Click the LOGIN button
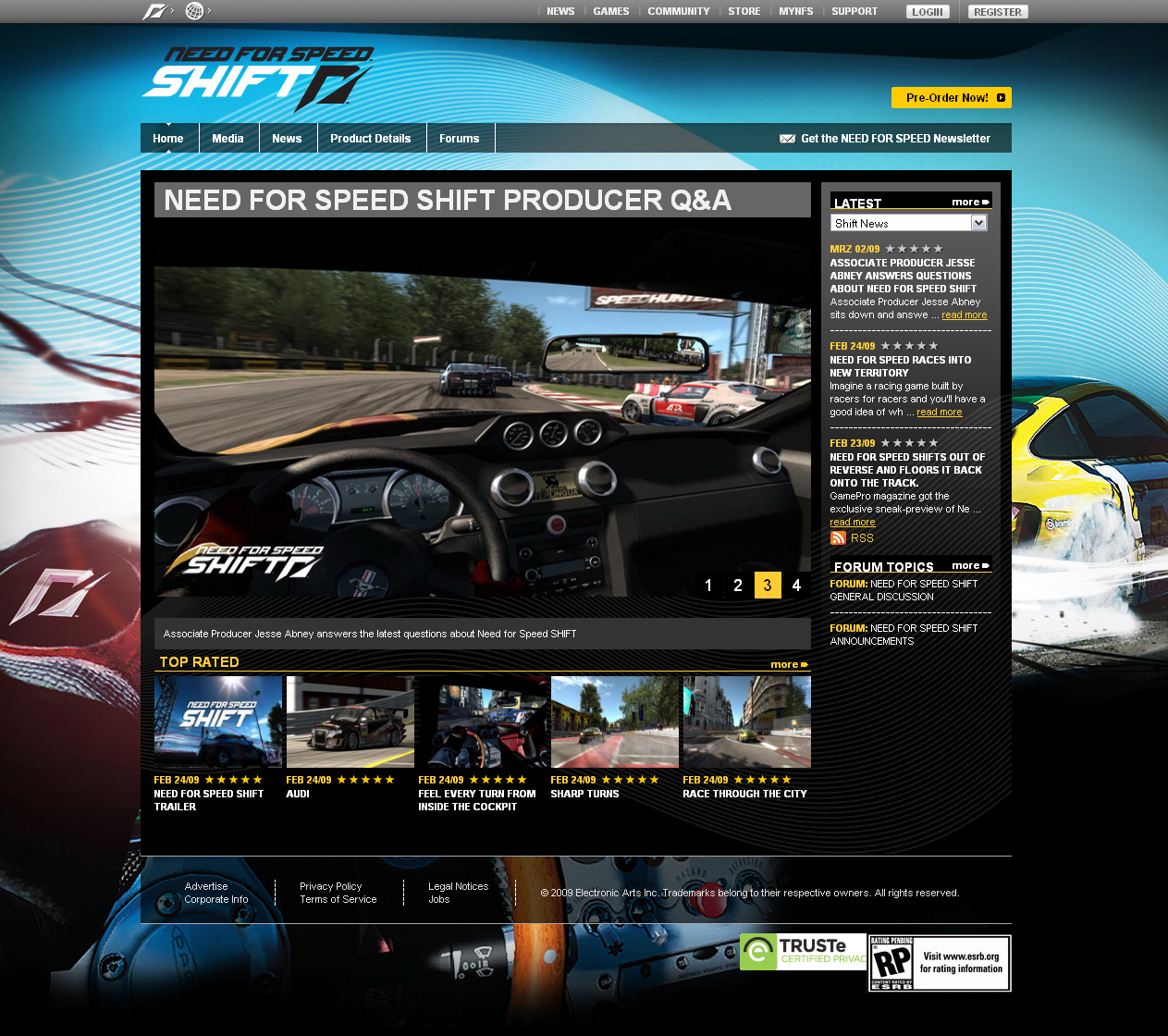 (x=928, y=12)
